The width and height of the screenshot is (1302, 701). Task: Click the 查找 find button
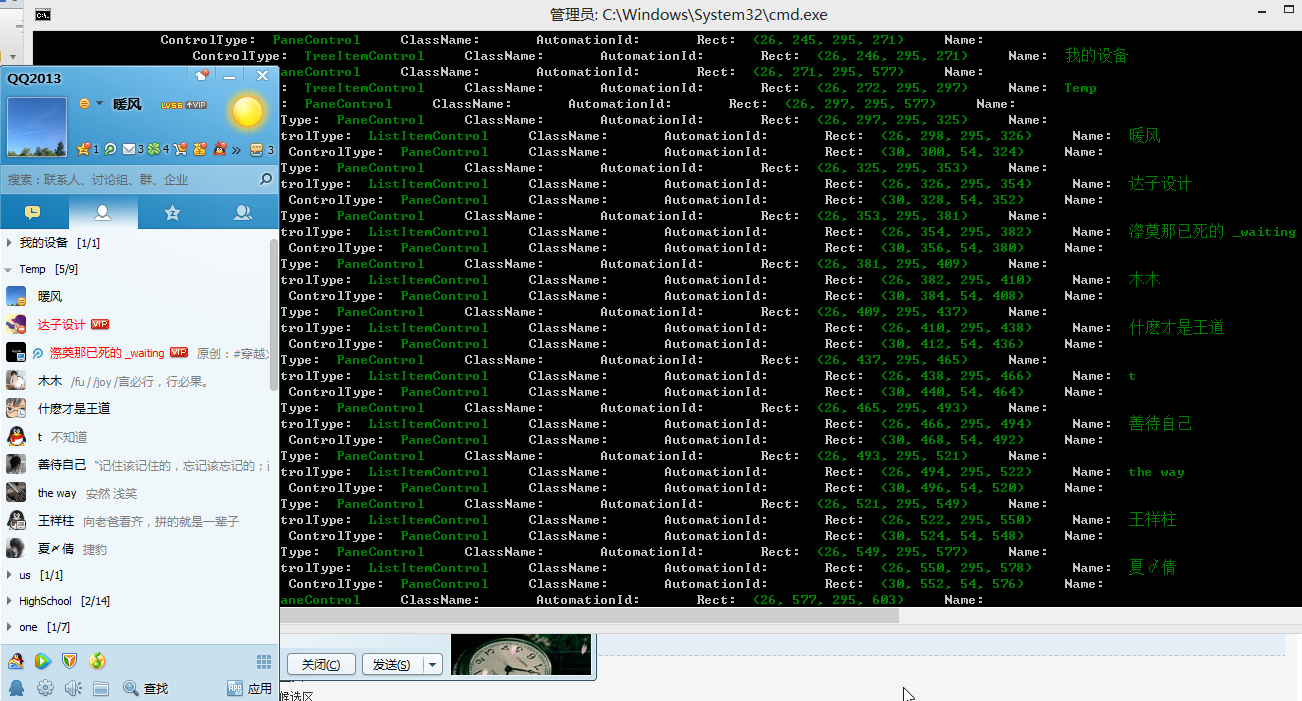click(x=146, y=688)
